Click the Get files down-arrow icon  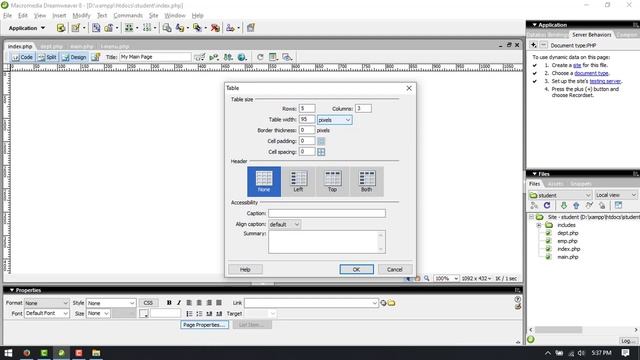[x=564, y=206]
